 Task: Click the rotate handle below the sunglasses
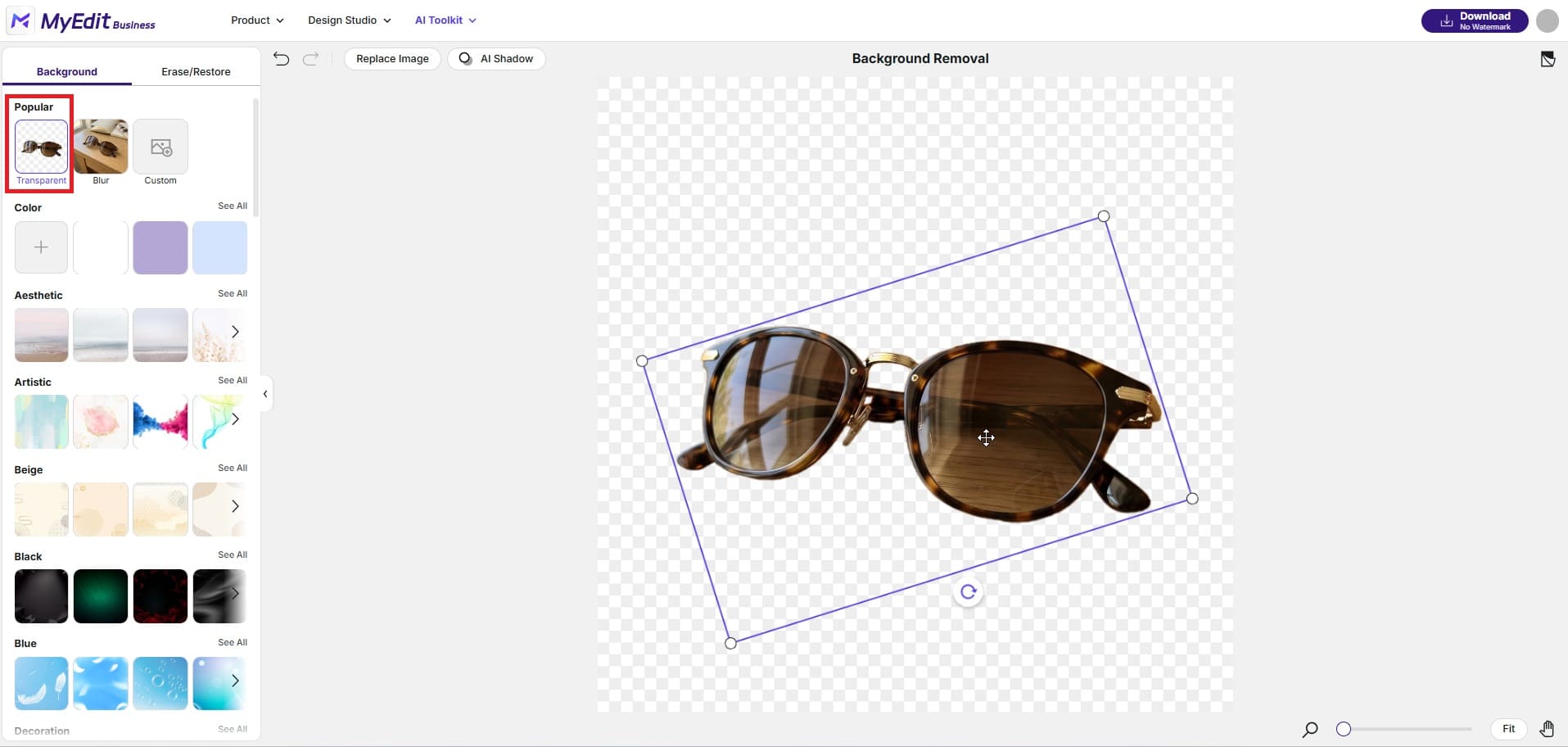tap(968, 591)
